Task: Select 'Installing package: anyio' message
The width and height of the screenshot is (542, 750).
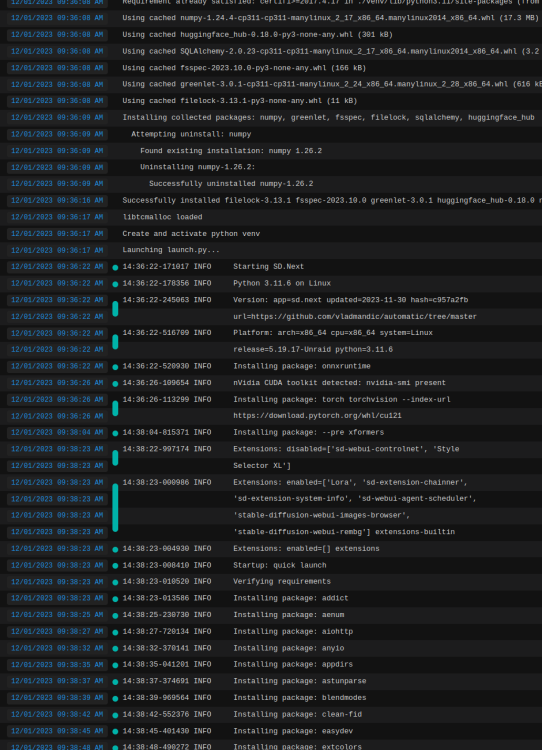Action: click(288, 649)
